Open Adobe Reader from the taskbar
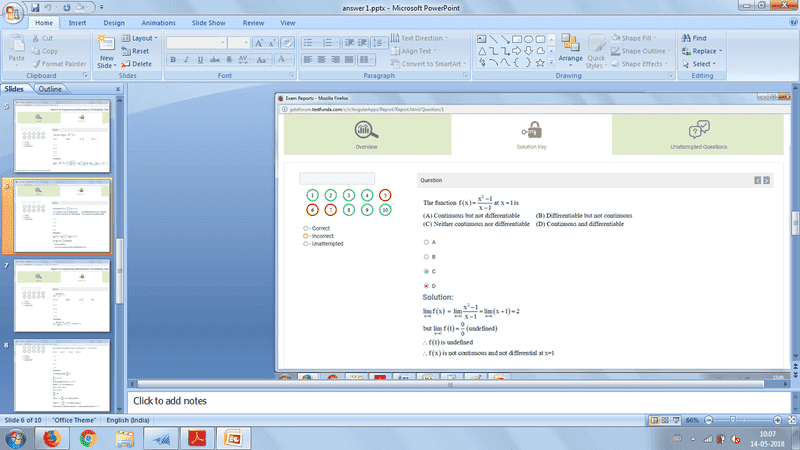 (x=198, y=437)
